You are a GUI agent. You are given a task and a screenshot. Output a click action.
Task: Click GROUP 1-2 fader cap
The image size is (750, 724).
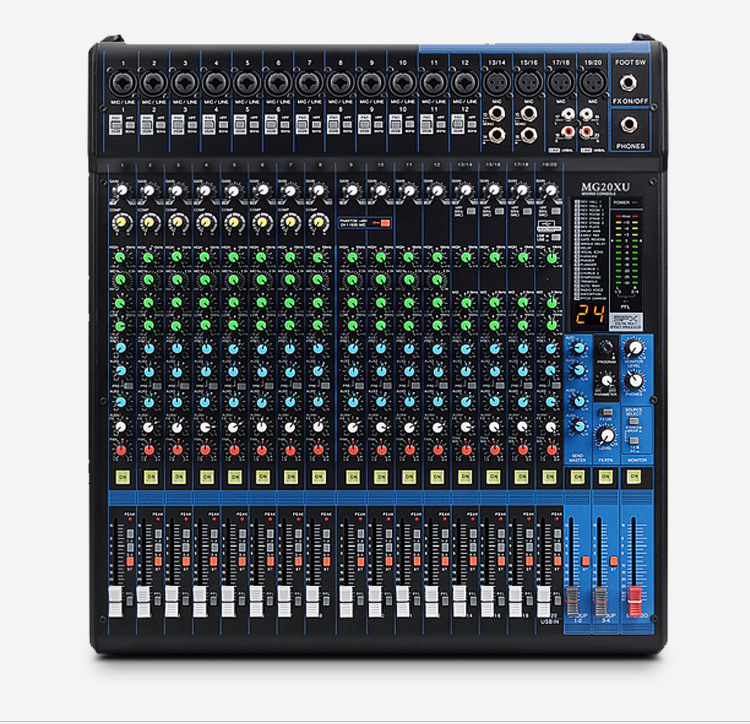572,602
